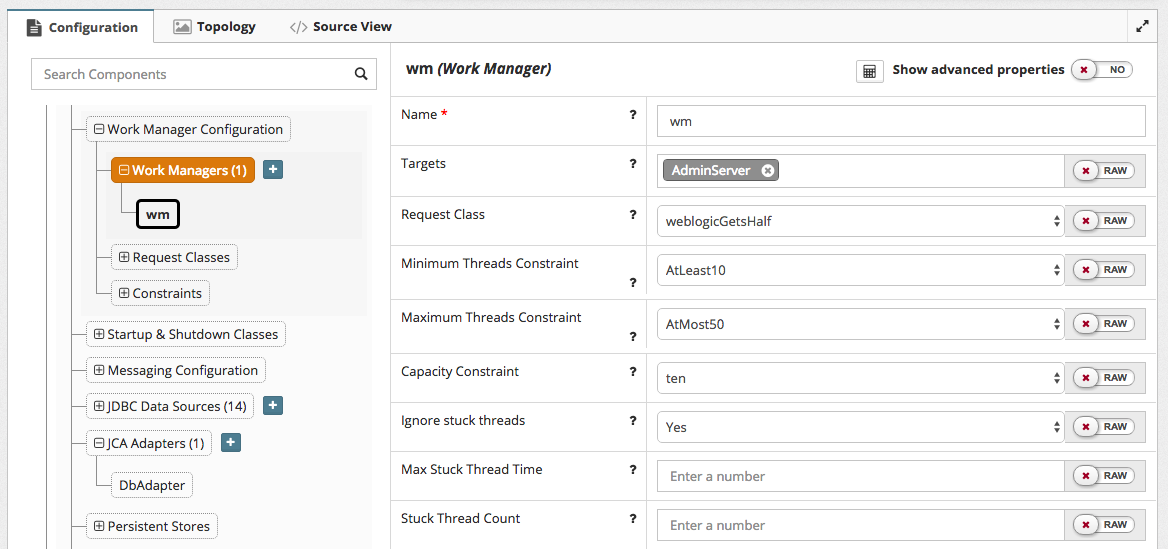The width and height of the screenshot is (1168, 549).
Task: Add a new Work Manager with plus icon
Action: (273, 170)
